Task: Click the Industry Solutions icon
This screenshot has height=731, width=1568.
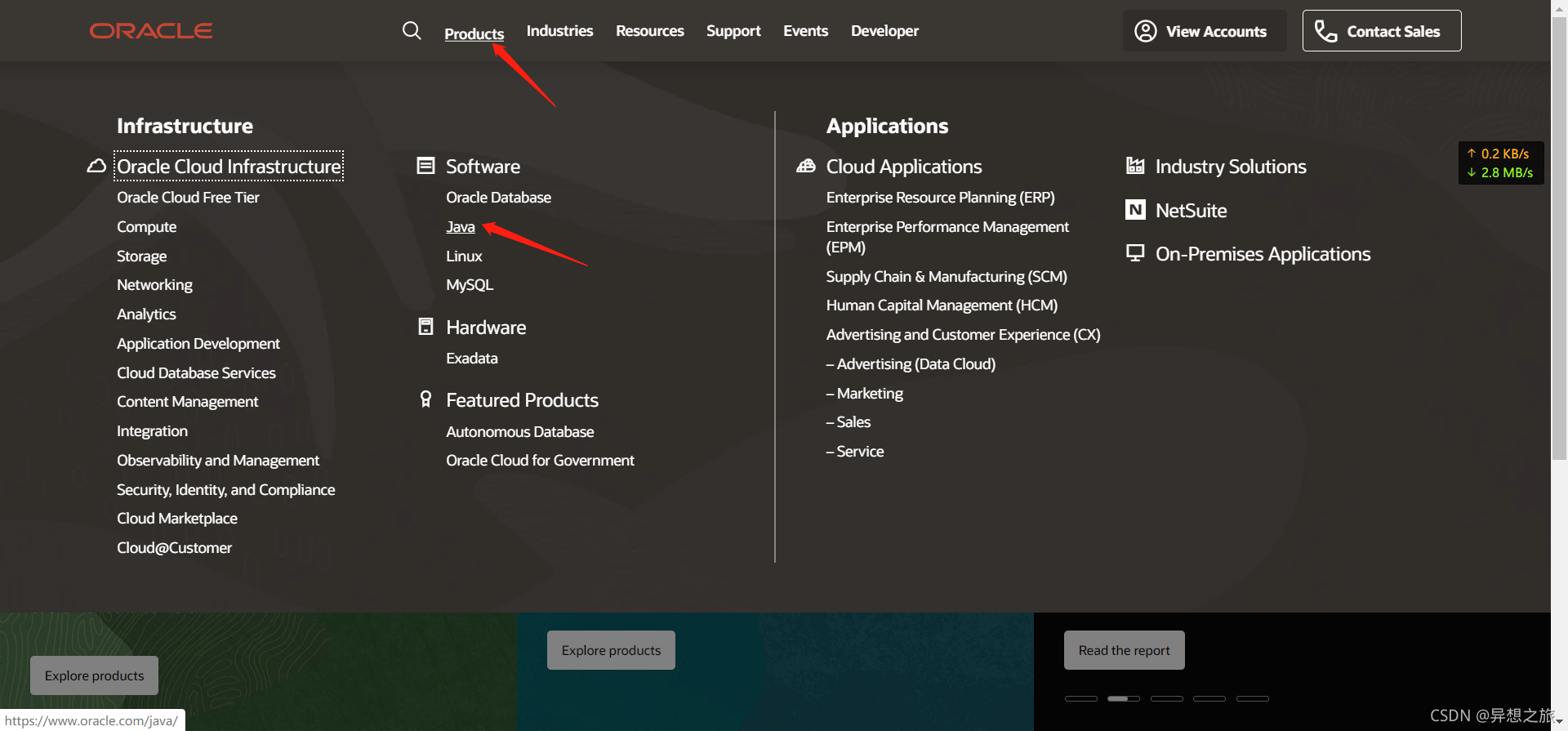Action: (x=1135, y=166)
